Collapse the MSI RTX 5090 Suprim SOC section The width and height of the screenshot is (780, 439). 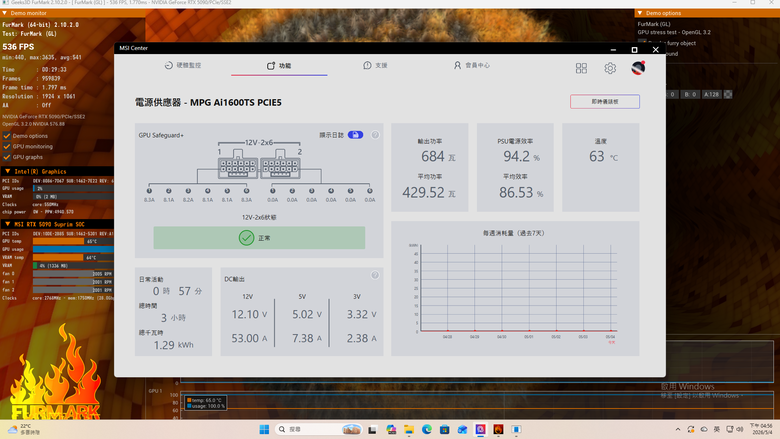coord(7,224)
